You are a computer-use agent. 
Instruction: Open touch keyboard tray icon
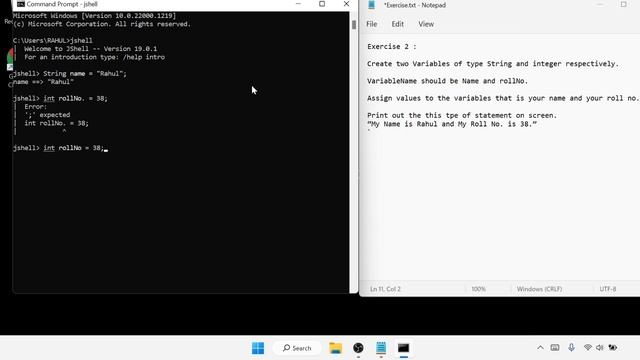555,348
